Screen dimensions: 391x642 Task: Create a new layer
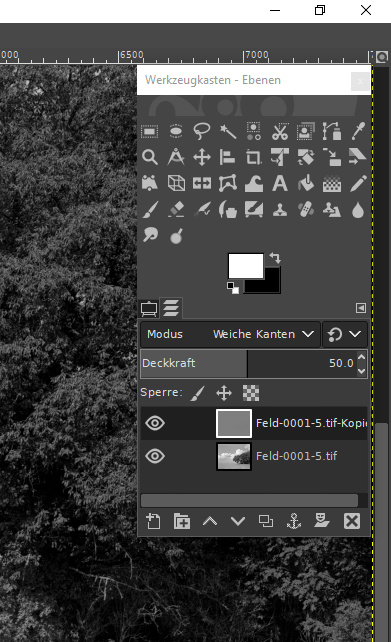click(x=153, y=521)
